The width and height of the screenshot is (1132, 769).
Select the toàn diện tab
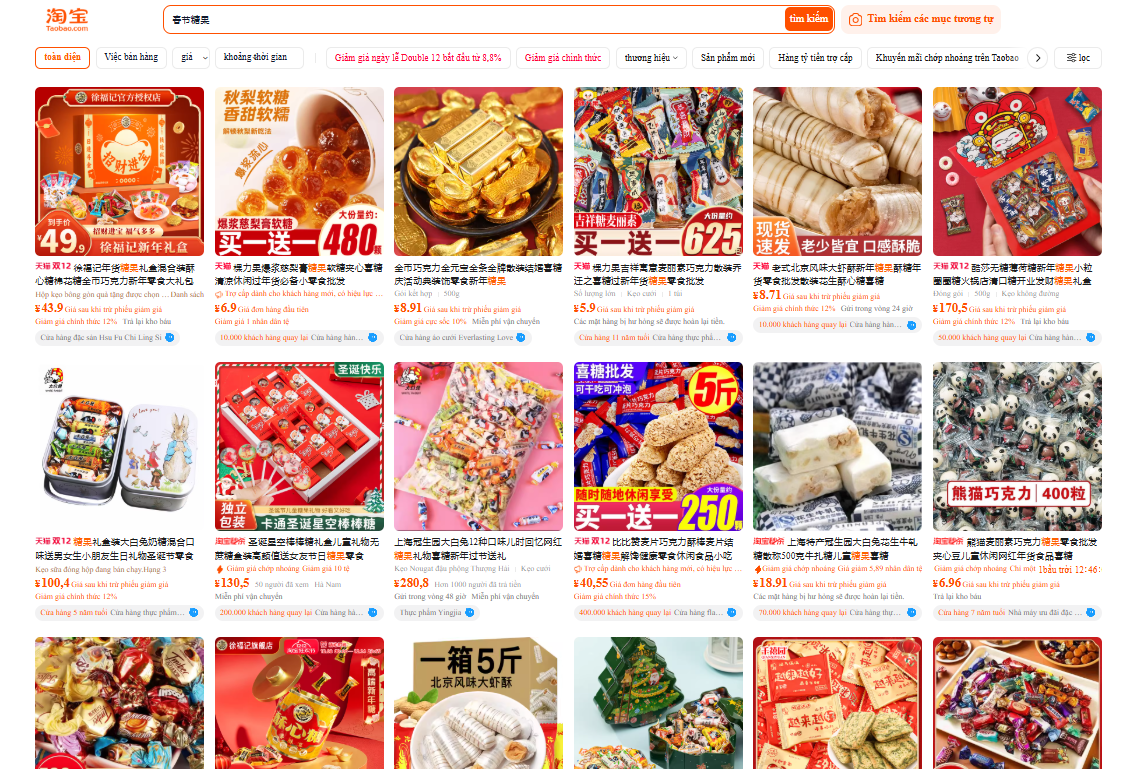coord(62,58)
